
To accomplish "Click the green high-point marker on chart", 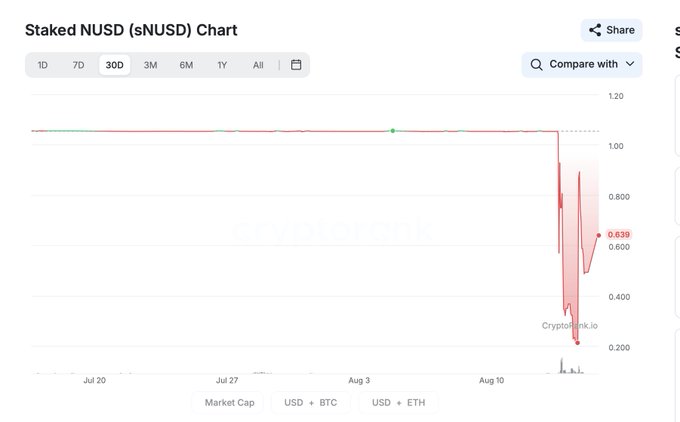I will click(393, 131).
